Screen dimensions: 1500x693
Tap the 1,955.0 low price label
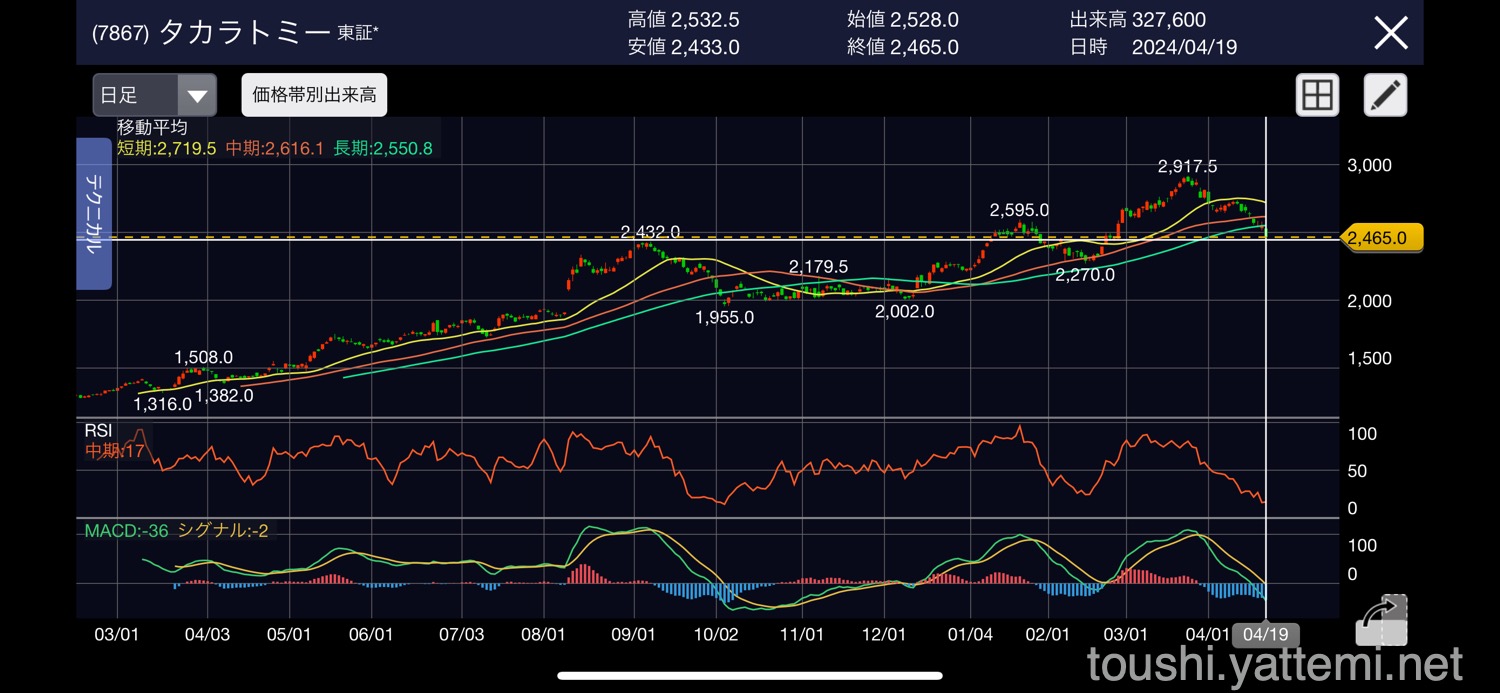pyautogui.click(x=724, y=317)
